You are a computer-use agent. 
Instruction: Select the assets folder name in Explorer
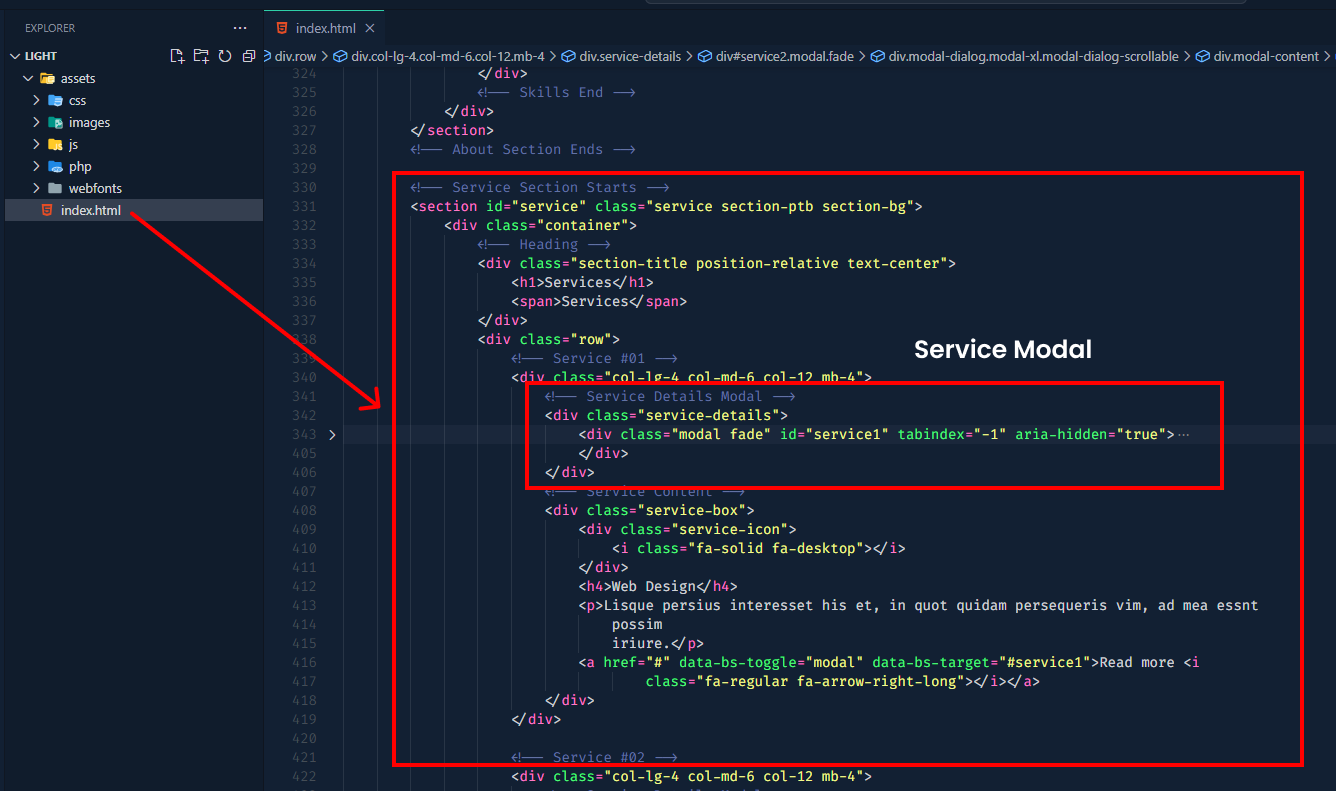(x=78, y=78)
